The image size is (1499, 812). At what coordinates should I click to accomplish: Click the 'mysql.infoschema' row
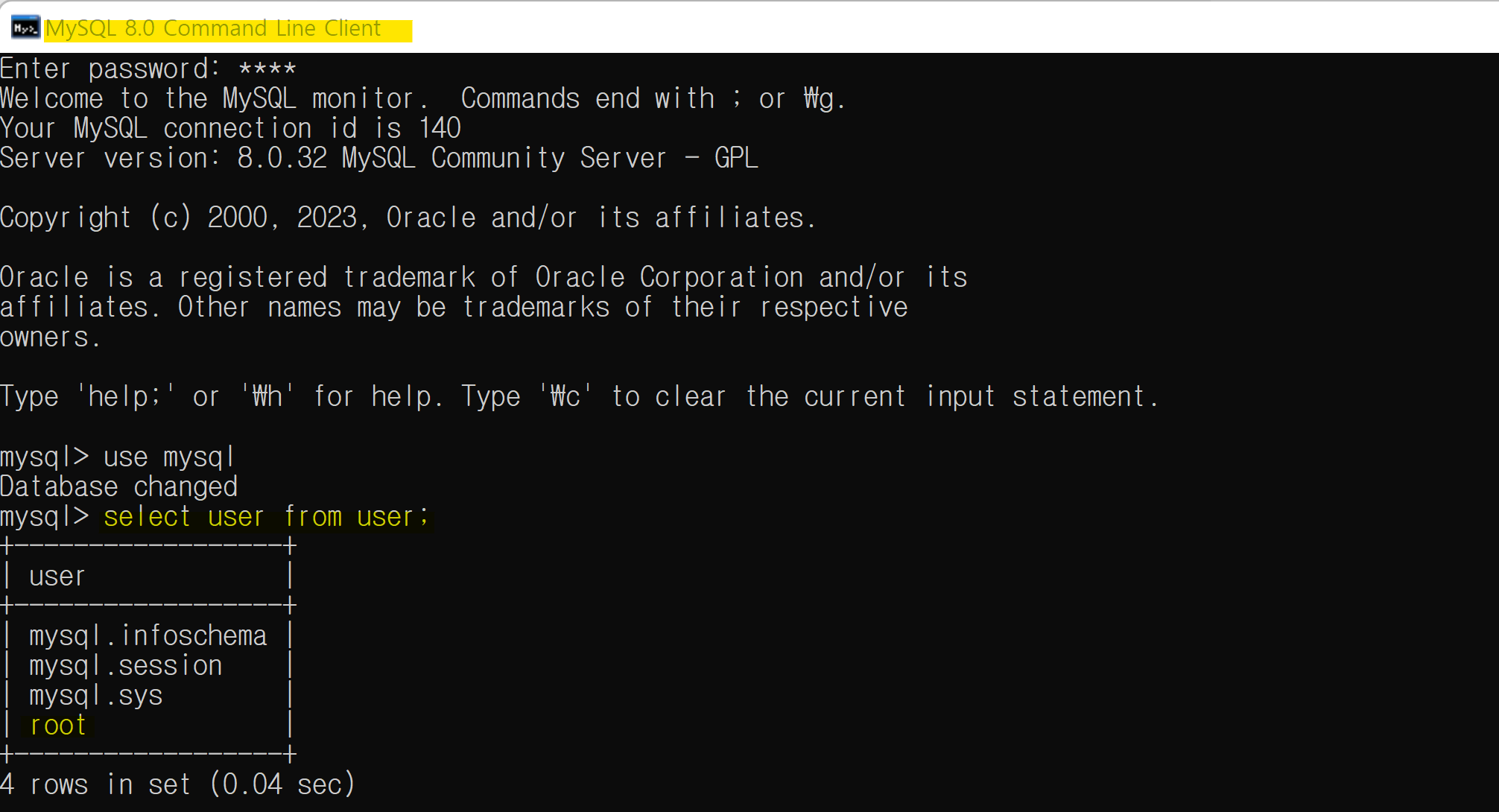148,635
